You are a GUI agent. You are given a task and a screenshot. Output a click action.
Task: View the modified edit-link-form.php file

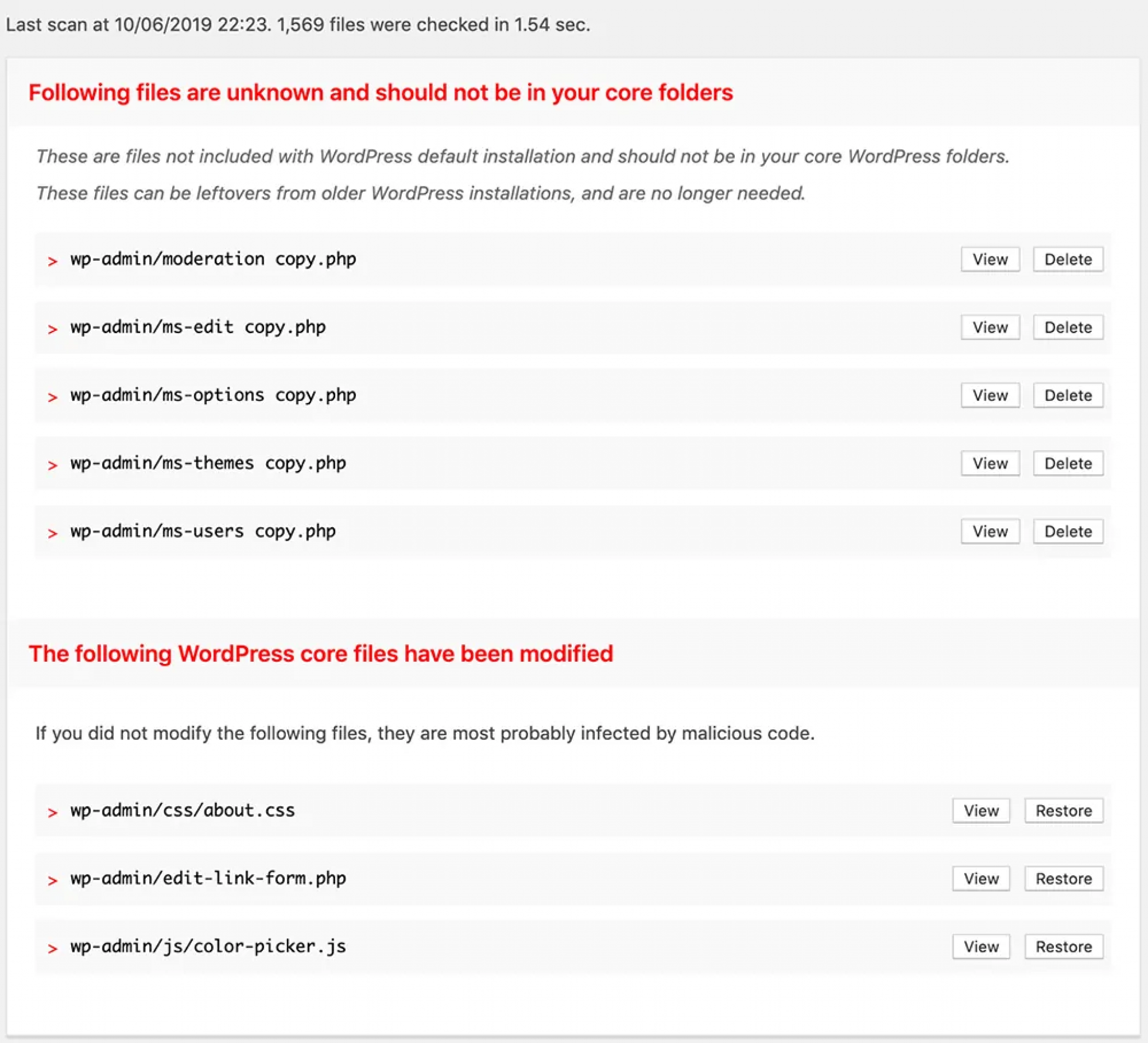980,878
